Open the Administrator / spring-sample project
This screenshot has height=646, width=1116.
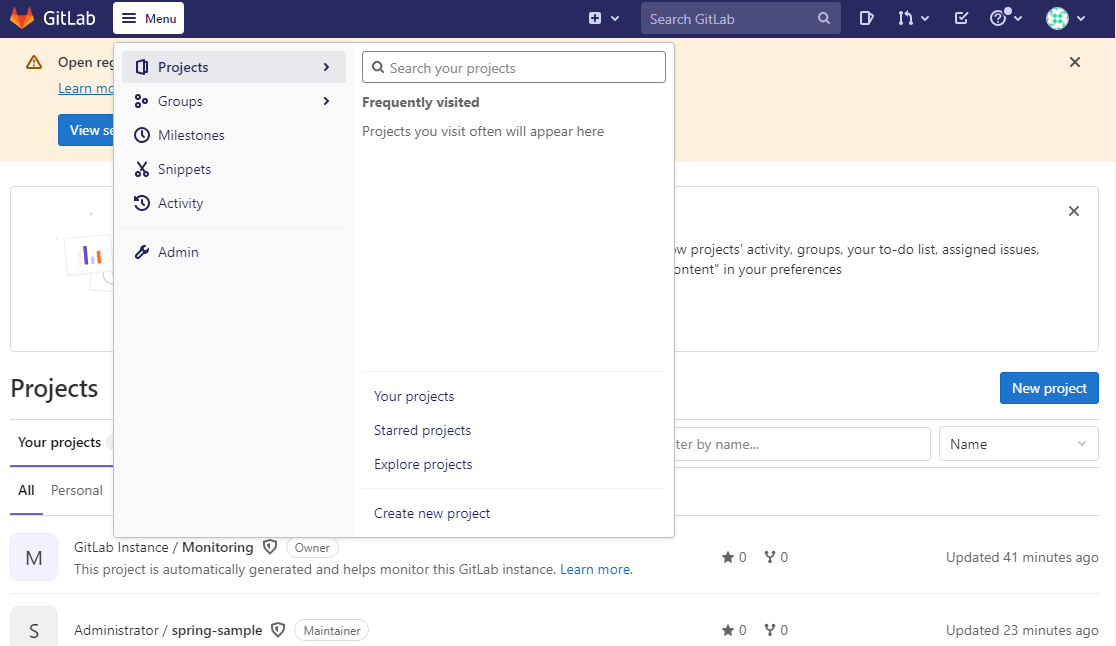168,630
